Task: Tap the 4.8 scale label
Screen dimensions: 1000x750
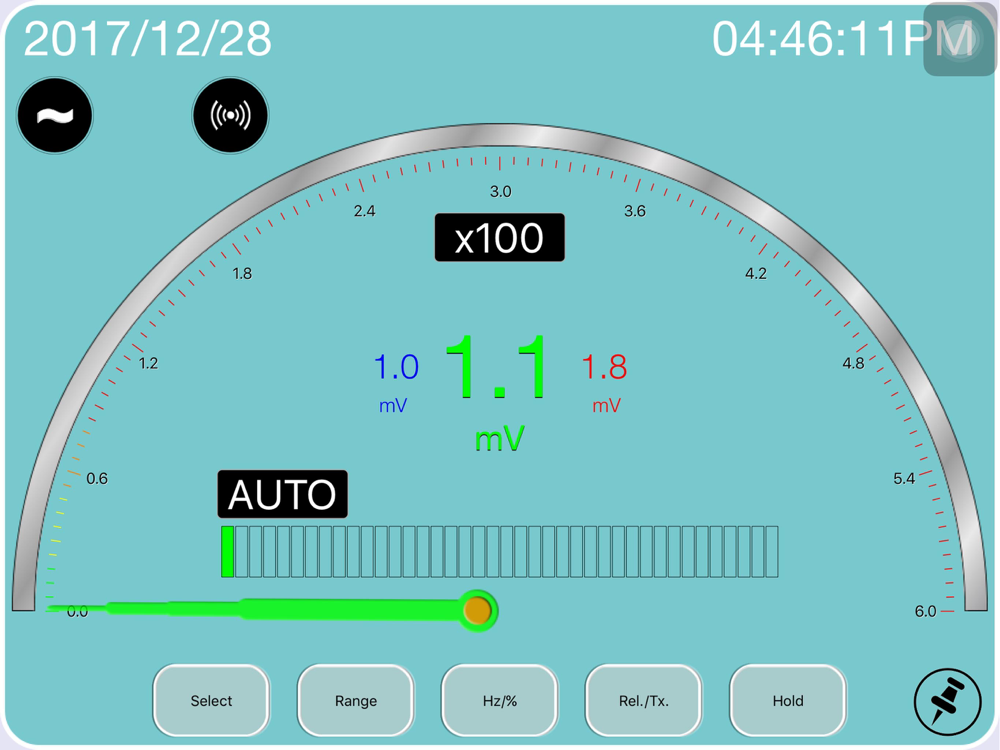Action: coord(853,363)
